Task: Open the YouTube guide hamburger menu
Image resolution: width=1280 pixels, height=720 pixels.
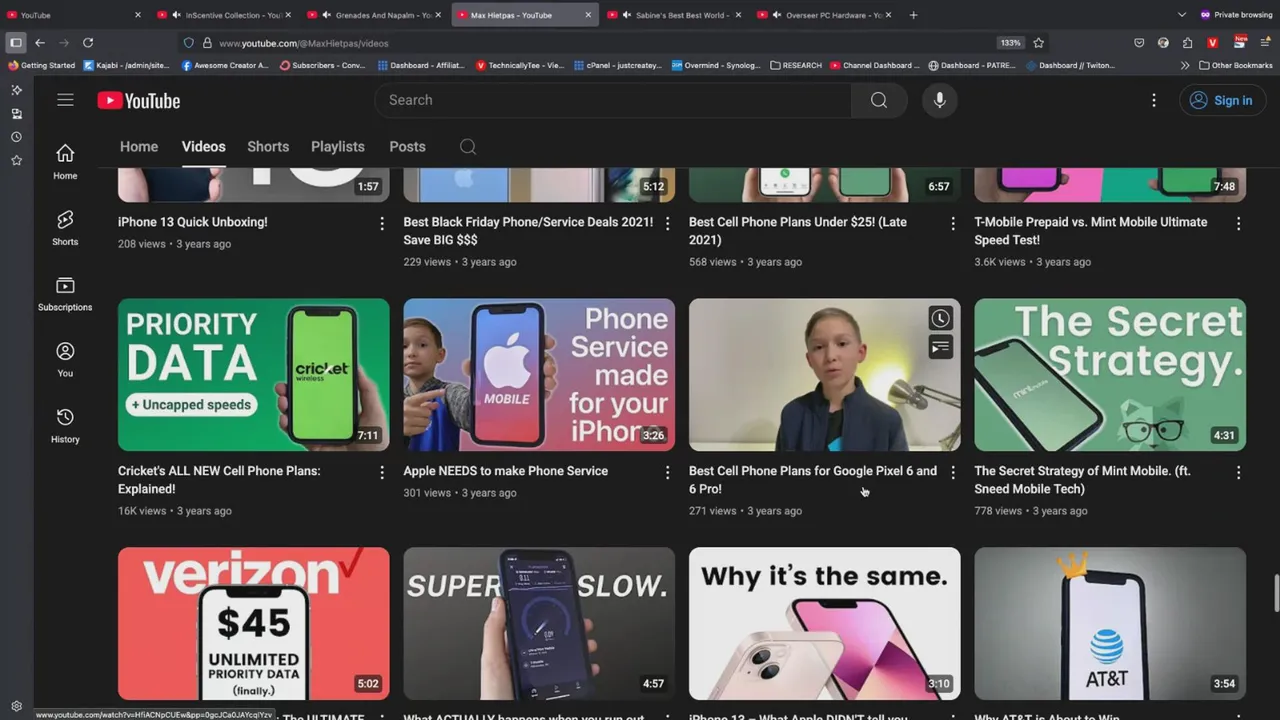Action: click(65, 100)
